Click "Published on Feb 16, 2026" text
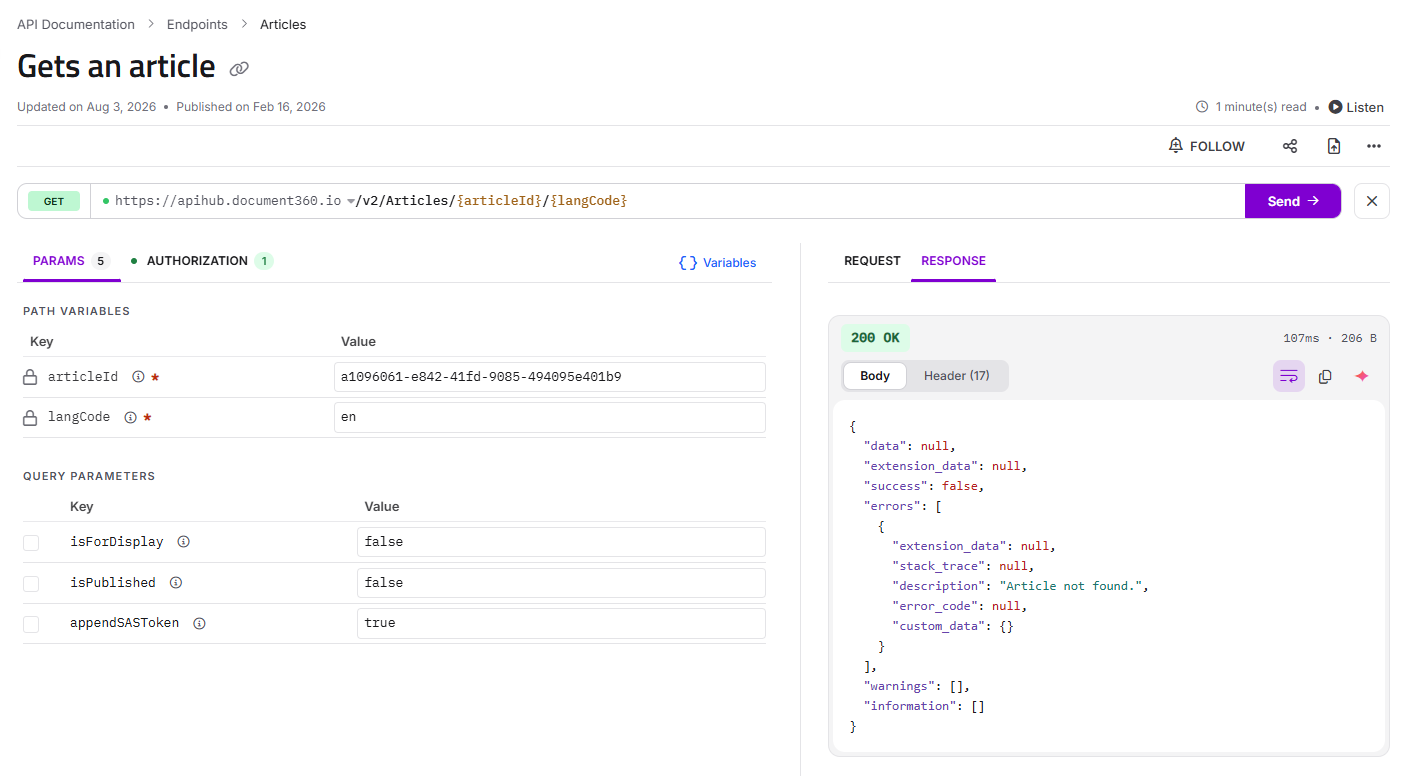Viewport: 1408px width, 776px height. (x=251, y=107)
